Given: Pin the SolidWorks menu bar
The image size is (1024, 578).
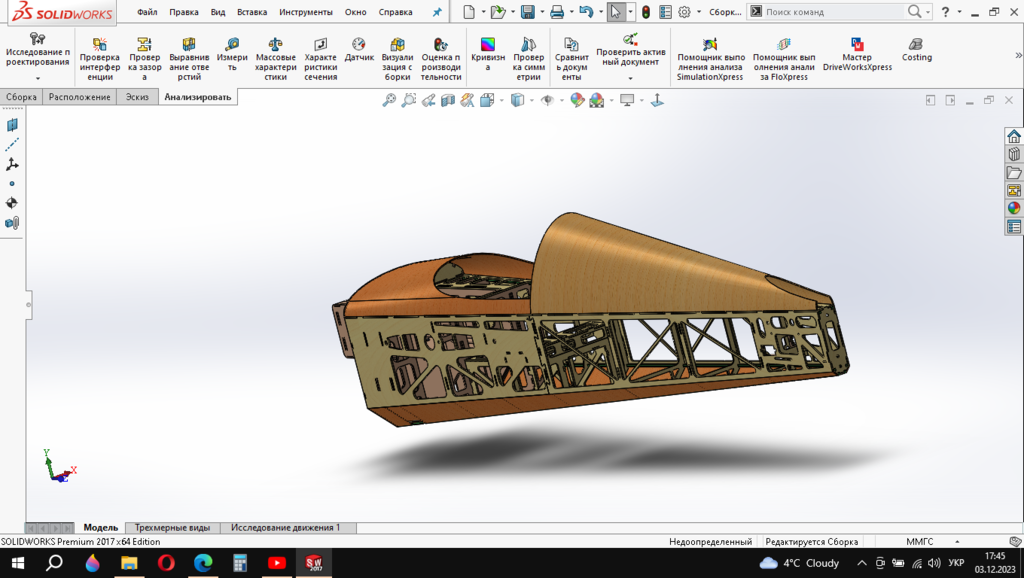Looking at the screenshot, I should click(x=436, y=12).
